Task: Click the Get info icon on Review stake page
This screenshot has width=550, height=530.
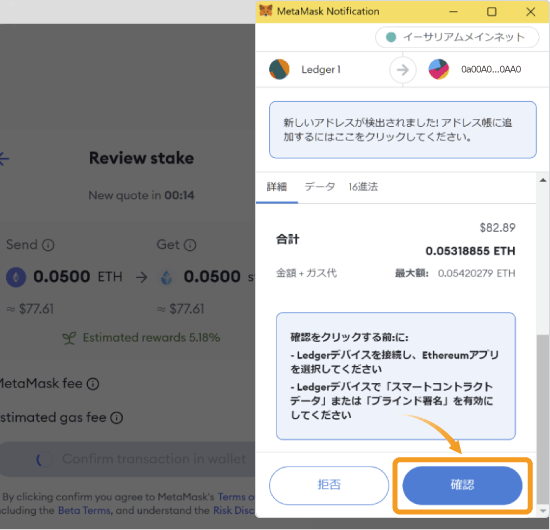Action: (190, 245)
